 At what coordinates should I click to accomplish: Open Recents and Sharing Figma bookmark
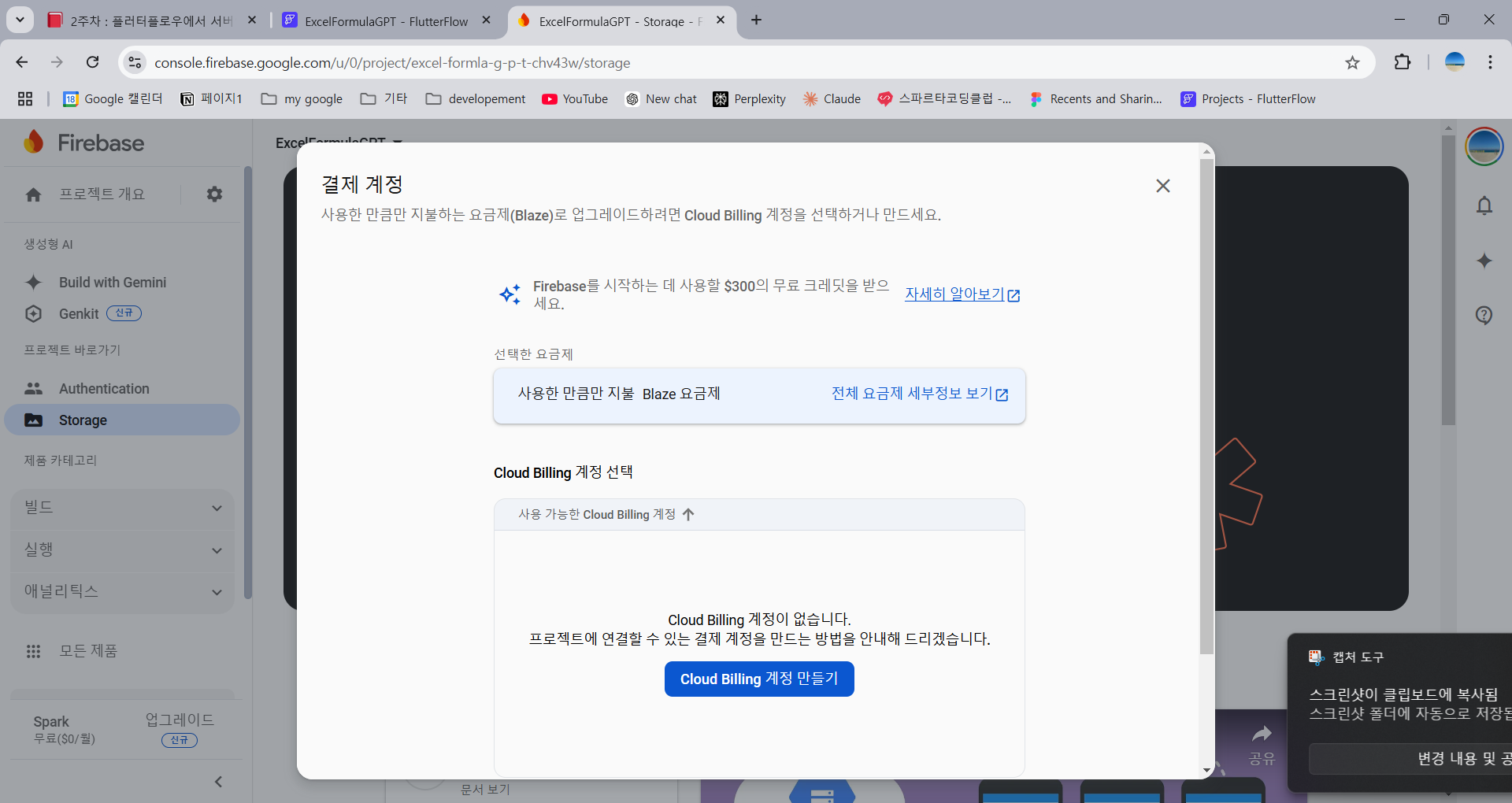coord(1095,99)
